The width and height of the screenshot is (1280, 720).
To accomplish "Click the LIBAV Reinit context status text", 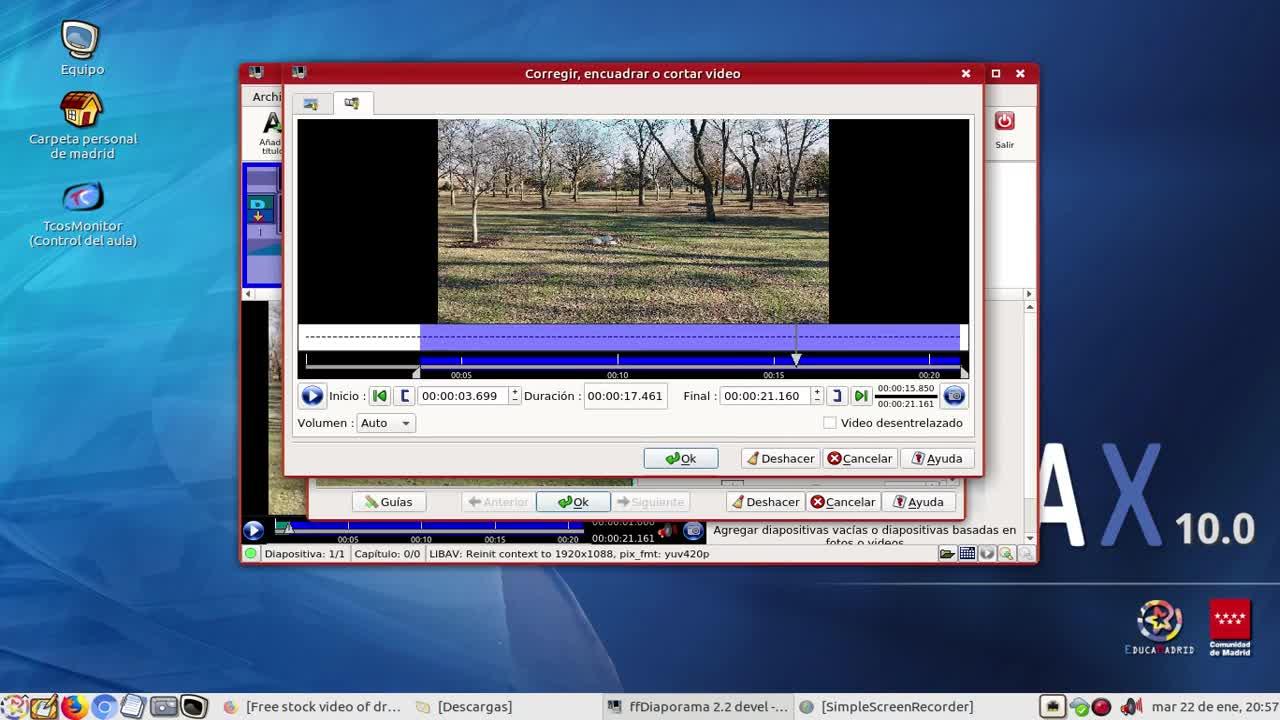I will point(569,554).
